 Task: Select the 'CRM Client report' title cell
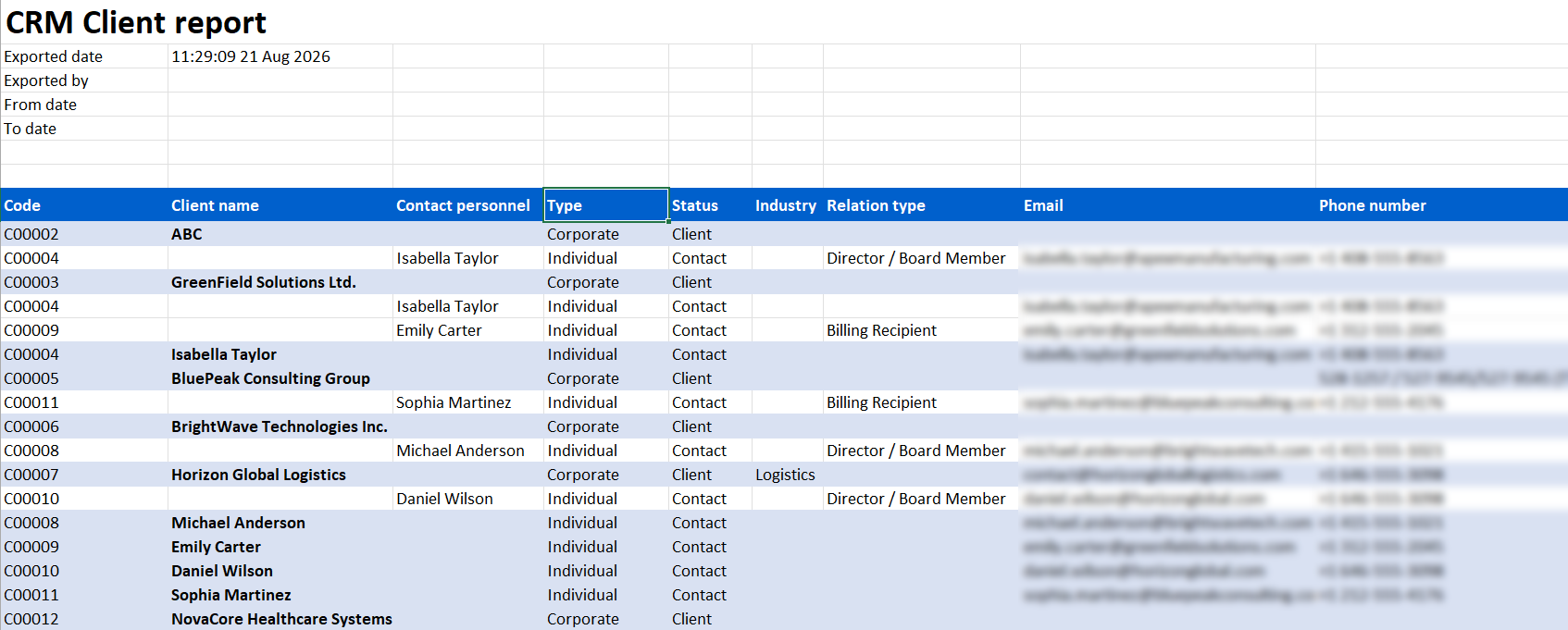tap(136, 22)
